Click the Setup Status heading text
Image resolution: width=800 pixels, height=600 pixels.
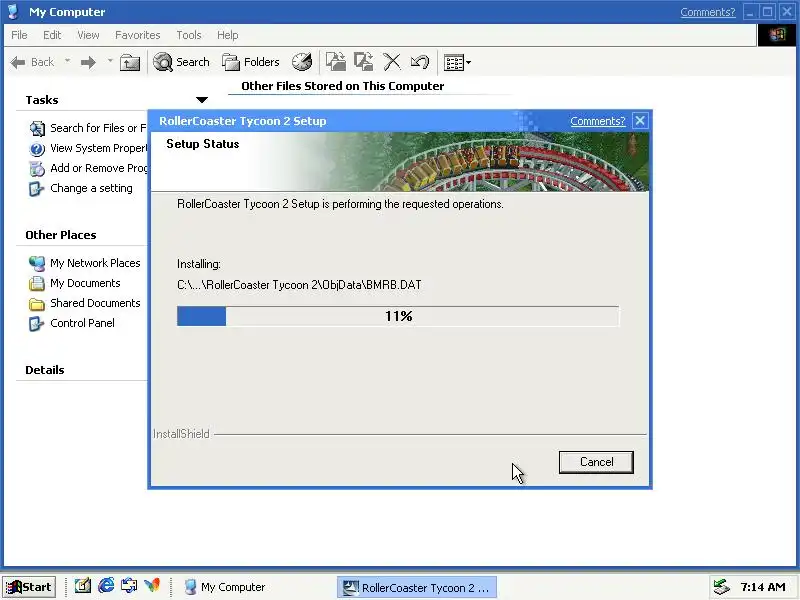tap(203, 144)
